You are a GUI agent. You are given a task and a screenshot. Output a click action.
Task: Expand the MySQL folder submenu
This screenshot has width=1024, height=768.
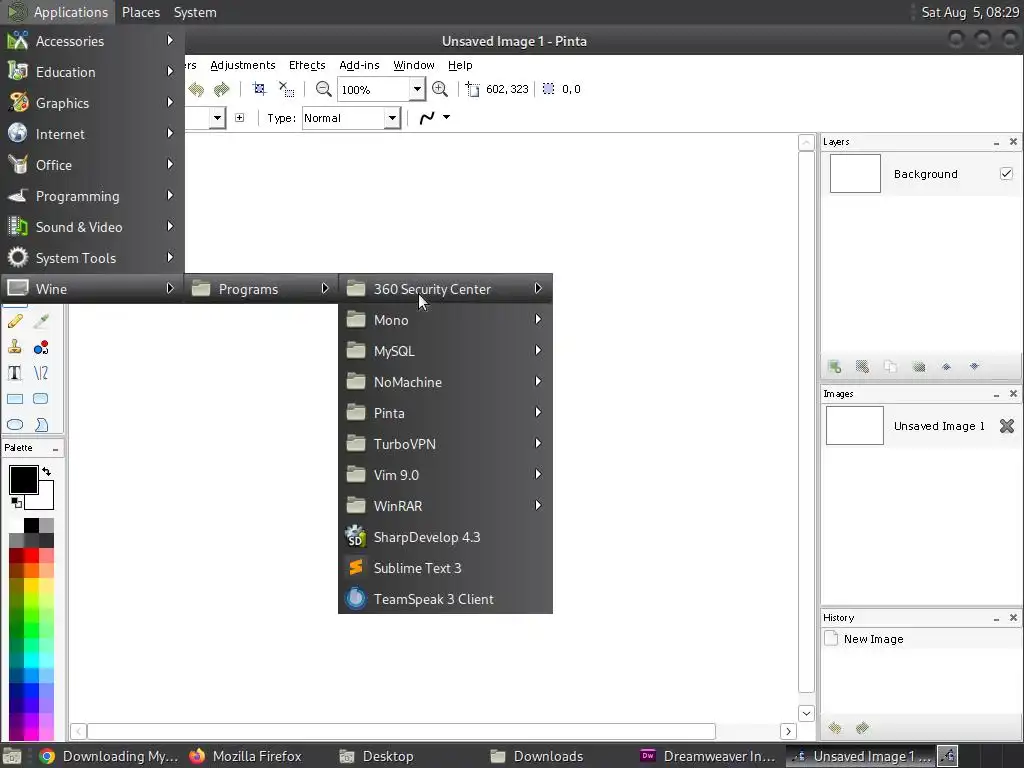tap(445, 351)
